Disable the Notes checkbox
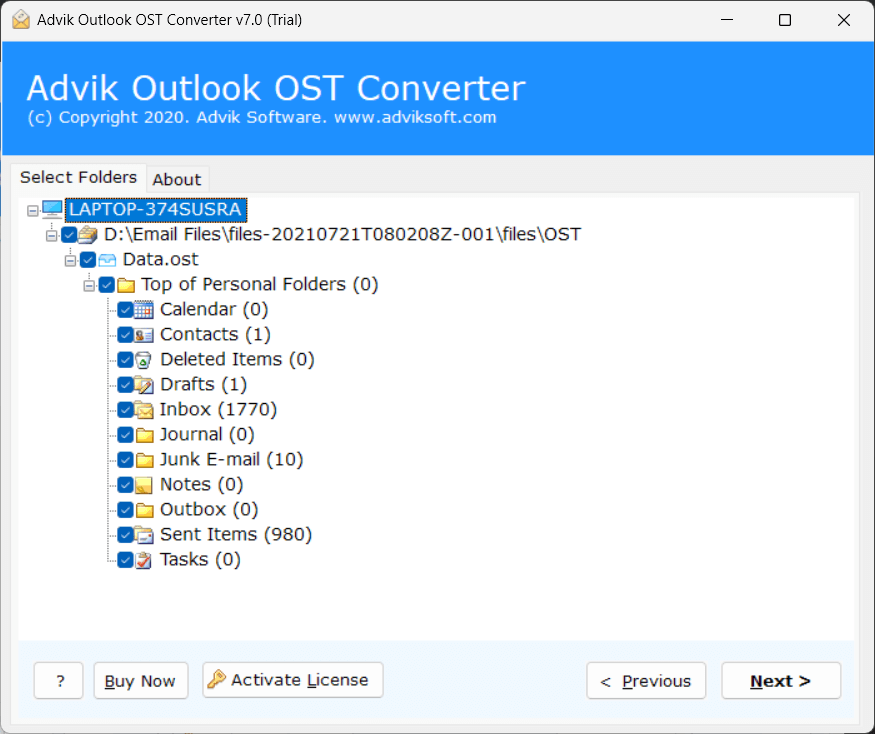The height and width of the screenshot is (734, 875). 125,485
